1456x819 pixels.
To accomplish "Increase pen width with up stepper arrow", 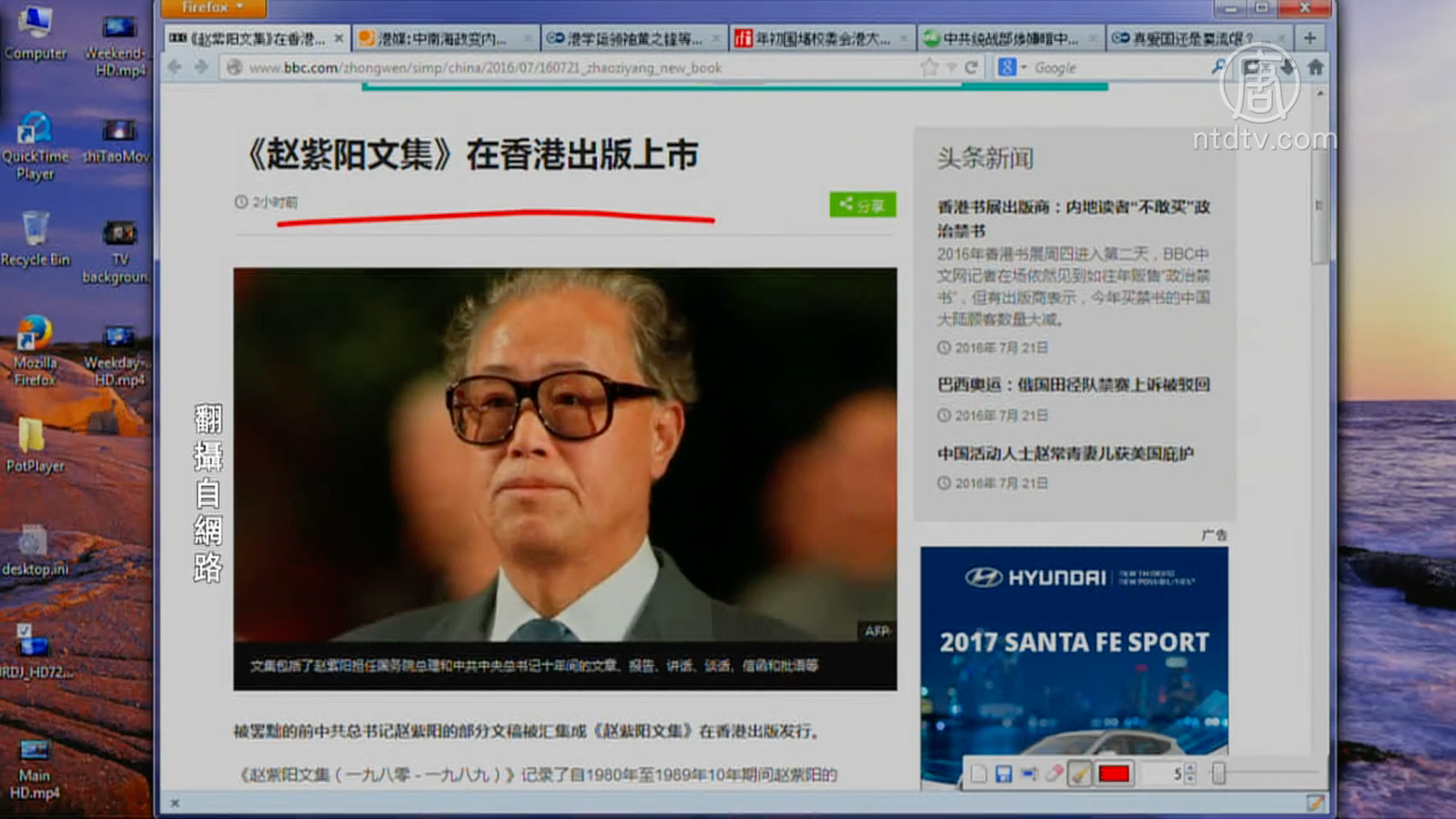I will pos(1190,768).
